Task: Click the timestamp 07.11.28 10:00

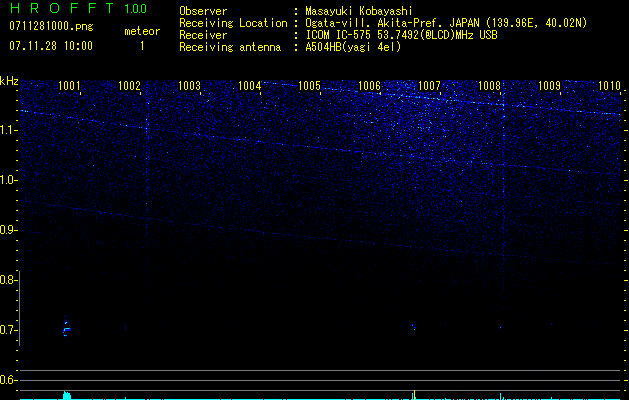Action: (x=51, y=46)
